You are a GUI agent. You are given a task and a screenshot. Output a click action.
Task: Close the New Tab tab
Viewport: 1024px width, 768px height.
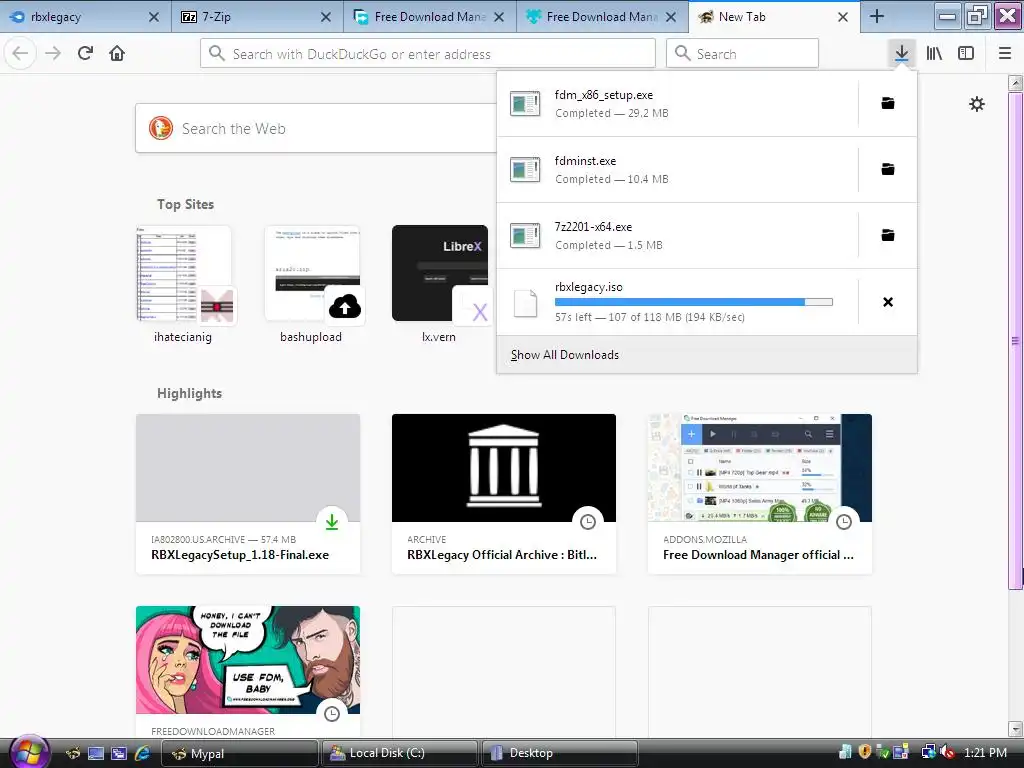pos(843,17)
